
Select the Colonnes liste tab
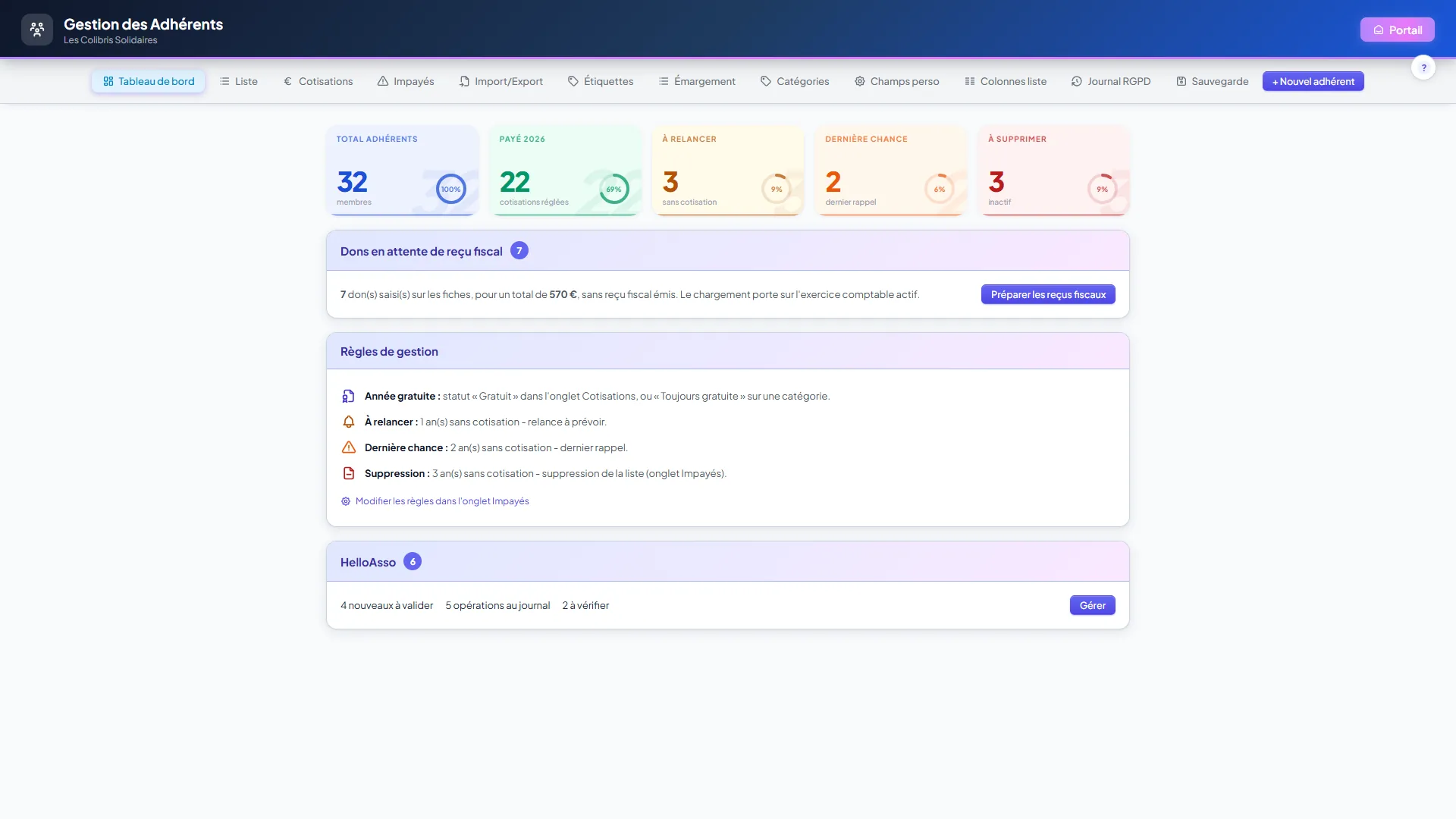1006,81
